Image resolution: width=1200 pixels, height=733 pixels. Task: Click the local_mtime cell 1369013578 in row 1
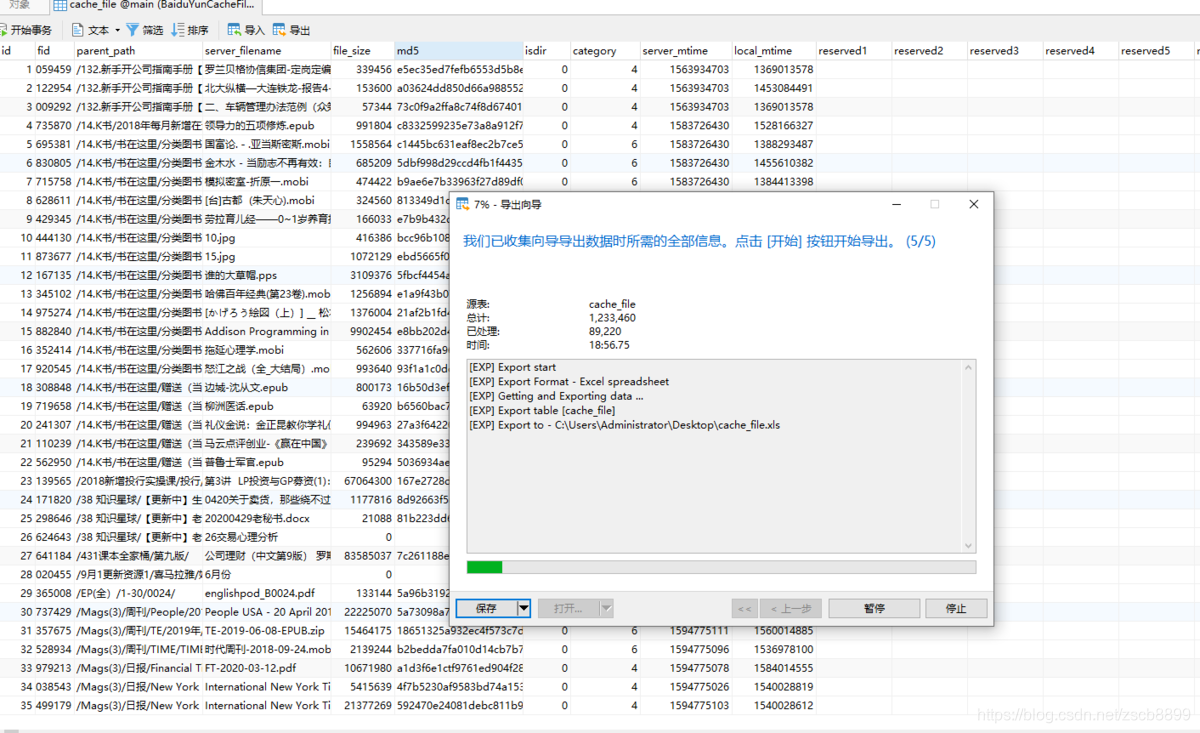774,69
